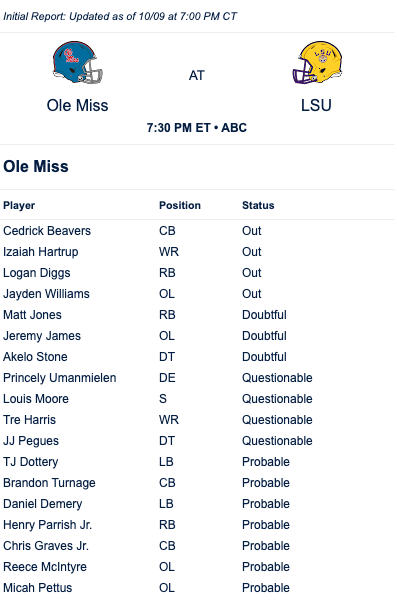Viewport: 397px width, 609px height.
Task: Click the Status column header
Action: coord(258,205)
